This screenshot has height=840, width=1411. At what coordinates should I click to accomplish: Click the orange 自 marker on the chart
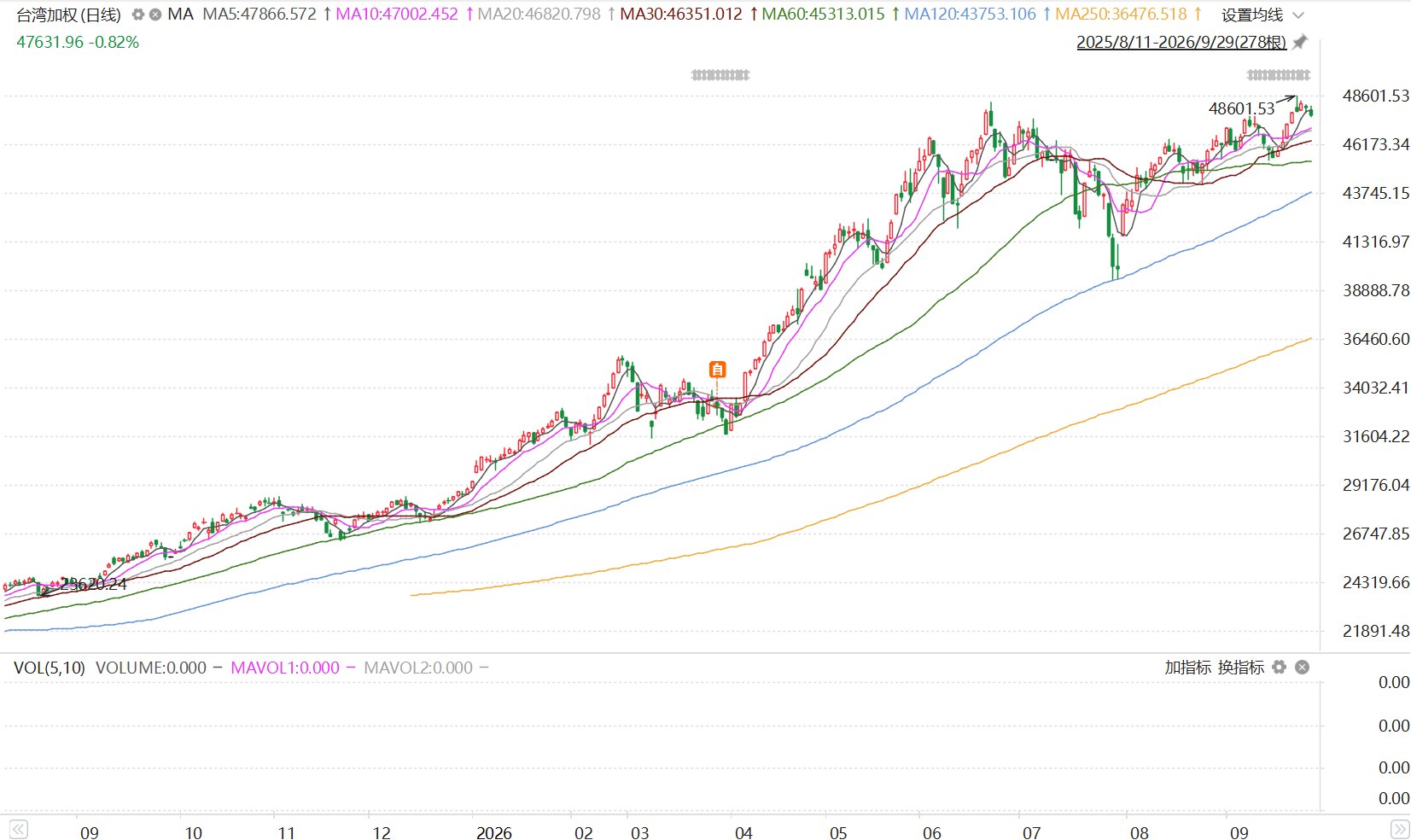click(x=718, y=370)
